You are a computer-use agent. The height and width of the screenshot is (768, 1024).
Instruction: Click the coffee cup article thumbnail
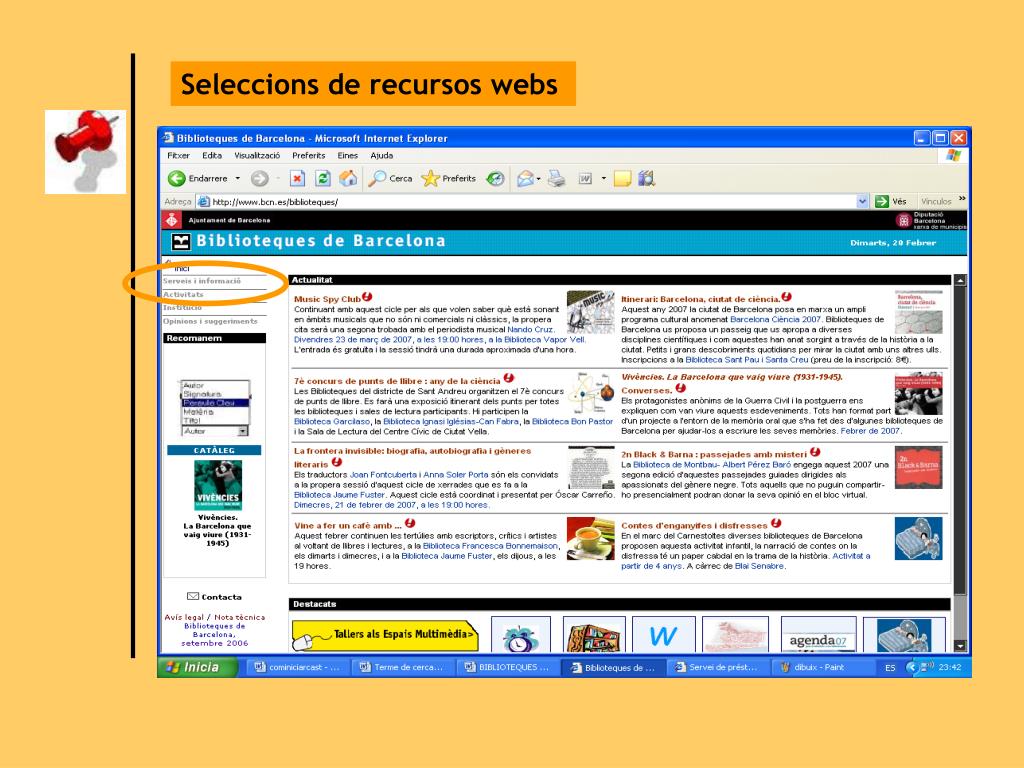pos(590,539)
